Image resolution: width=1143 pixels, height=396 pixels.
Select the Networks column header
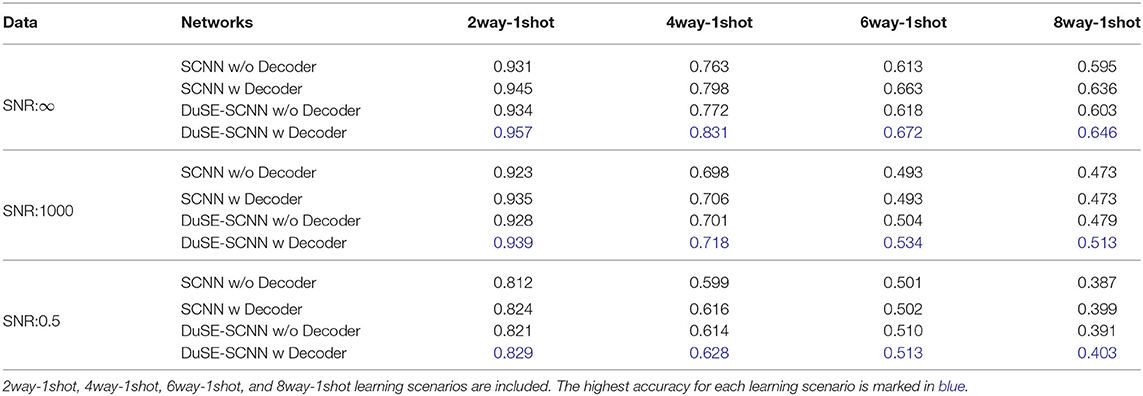tap(216, 23)
